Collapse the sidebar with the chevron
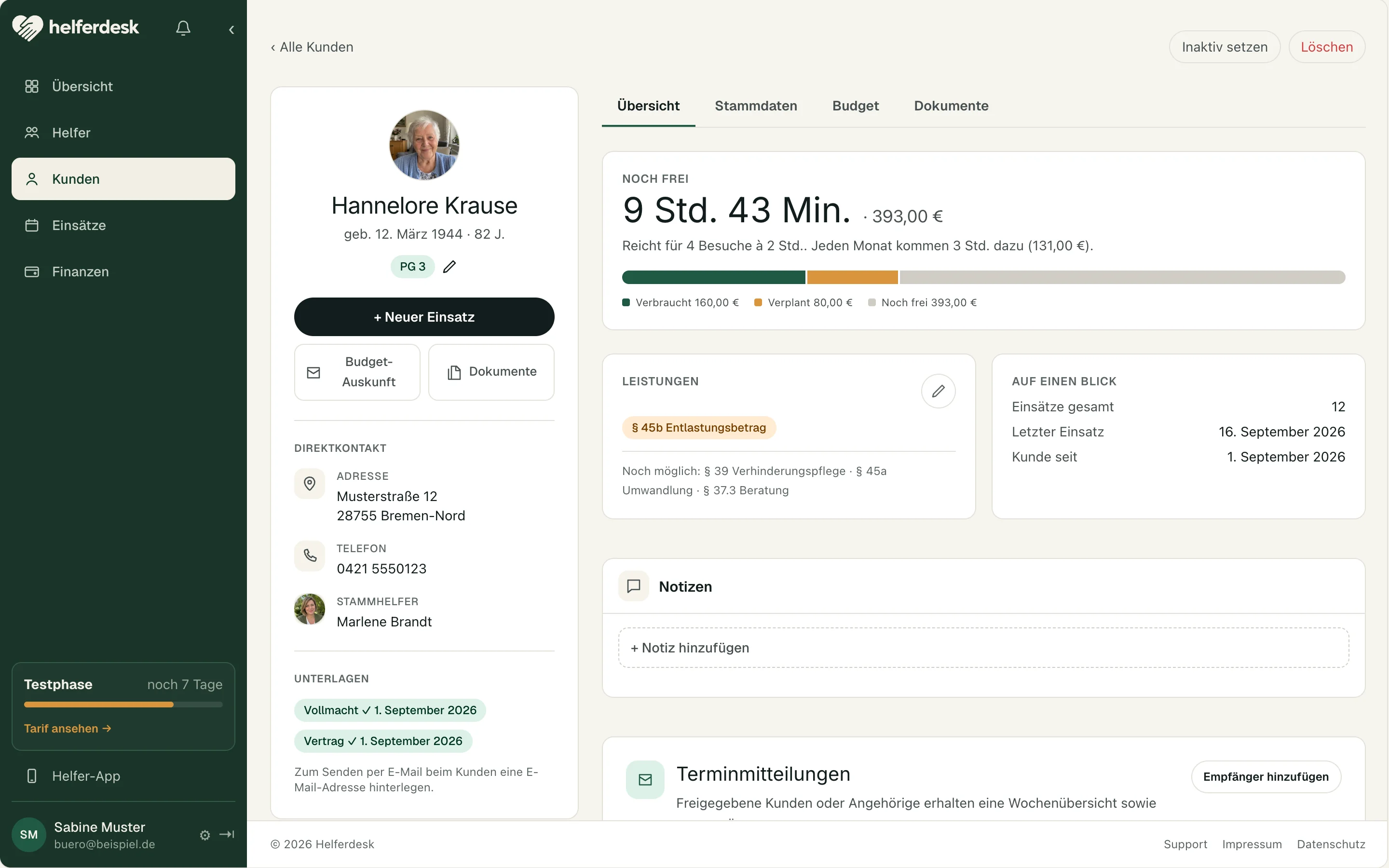Screen dimensions: 1389x868 click(x=231, y=29)
